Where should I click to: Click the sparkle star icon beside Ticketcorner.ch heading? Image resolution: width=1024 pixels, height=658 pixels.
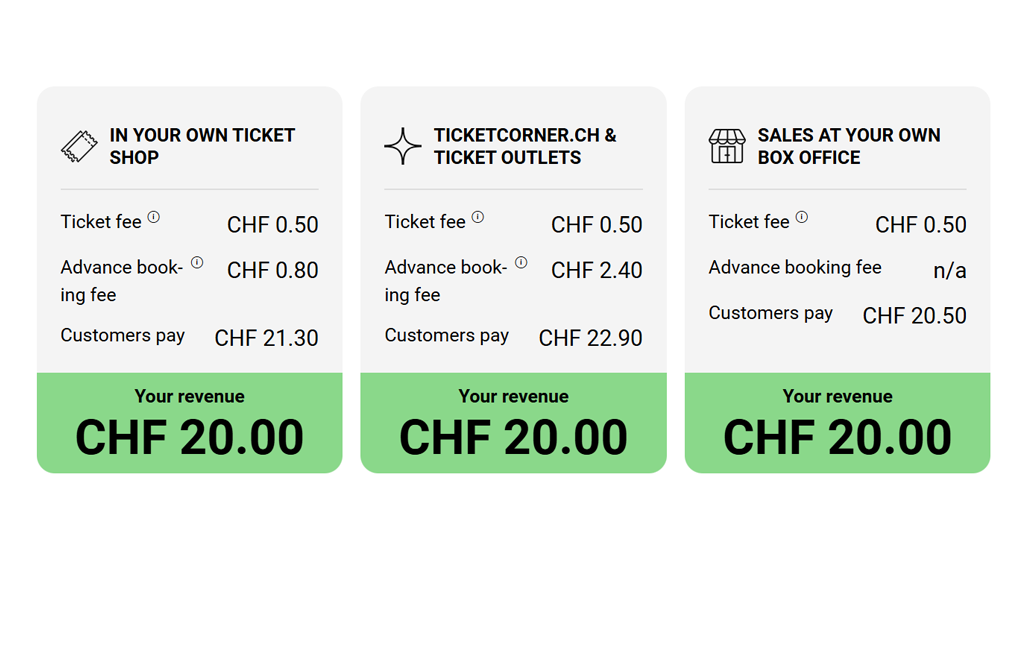403,146
